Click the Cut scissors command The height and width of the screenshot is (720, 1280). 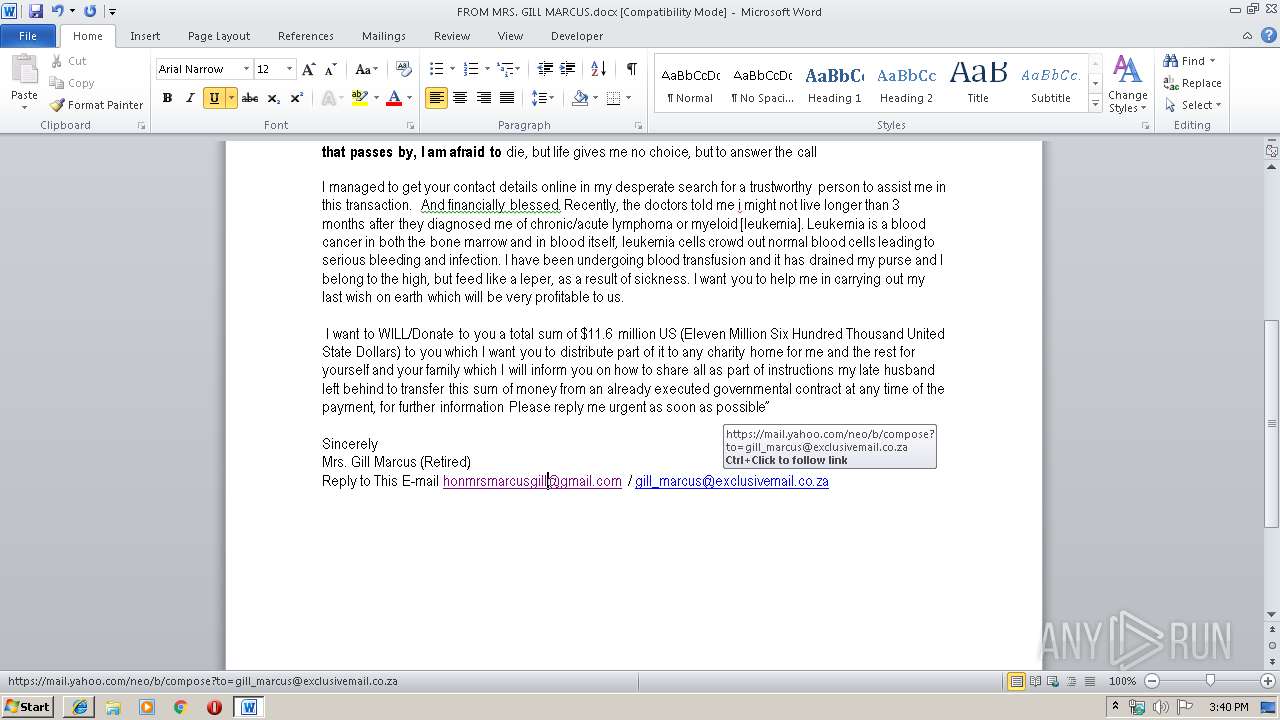click(68, 61)
